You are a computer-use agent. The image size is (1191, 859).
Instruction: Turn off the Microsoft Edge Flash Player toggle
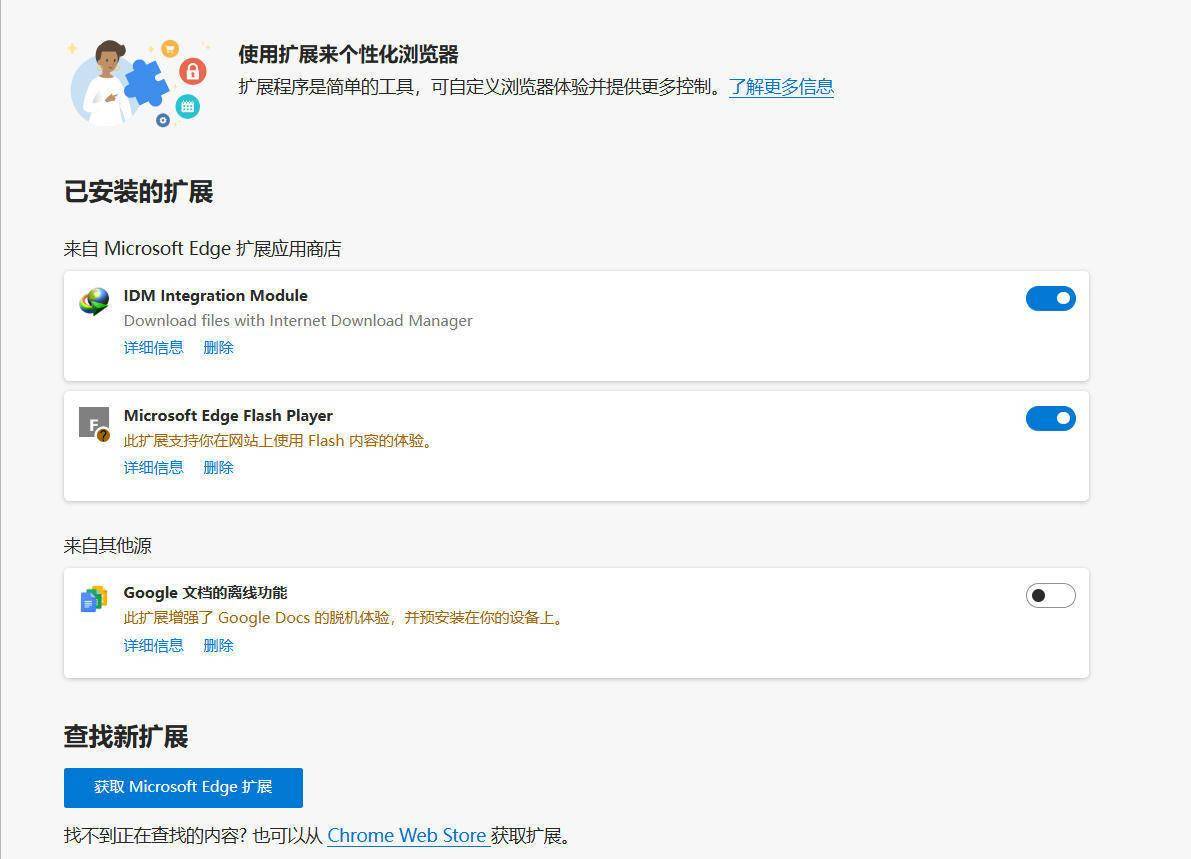[1050, 418]
